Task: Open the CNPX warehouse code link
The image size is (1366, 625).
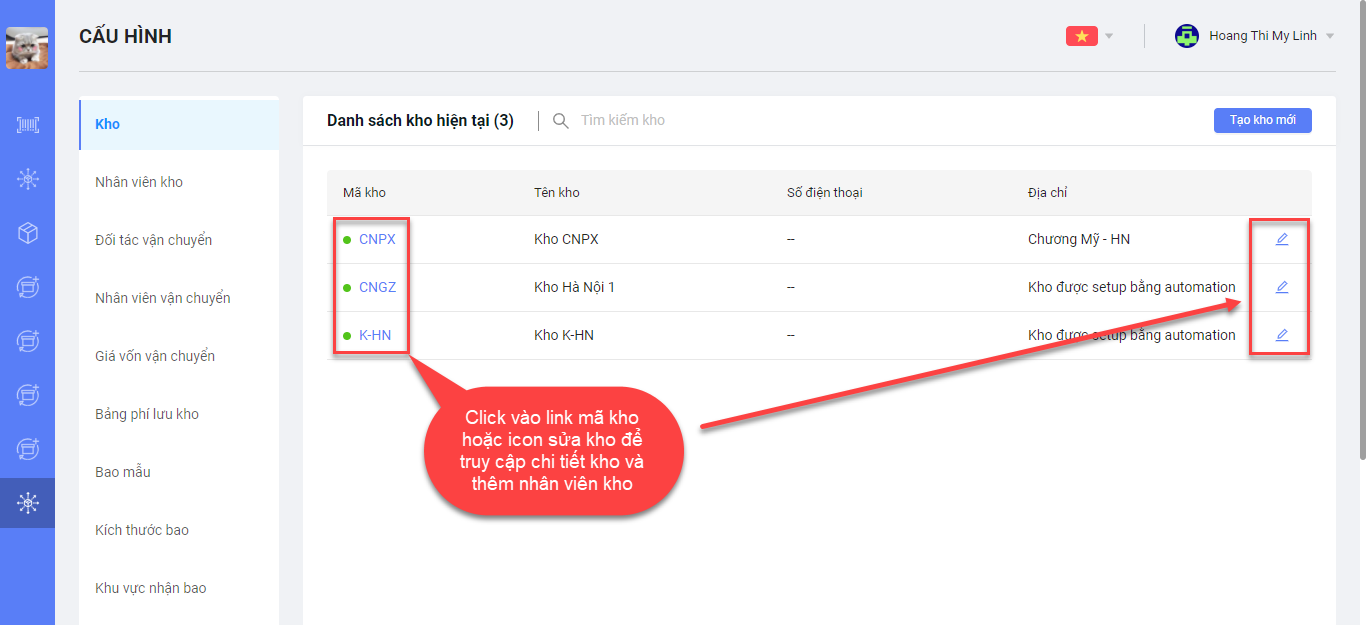Action: (377, 239)
